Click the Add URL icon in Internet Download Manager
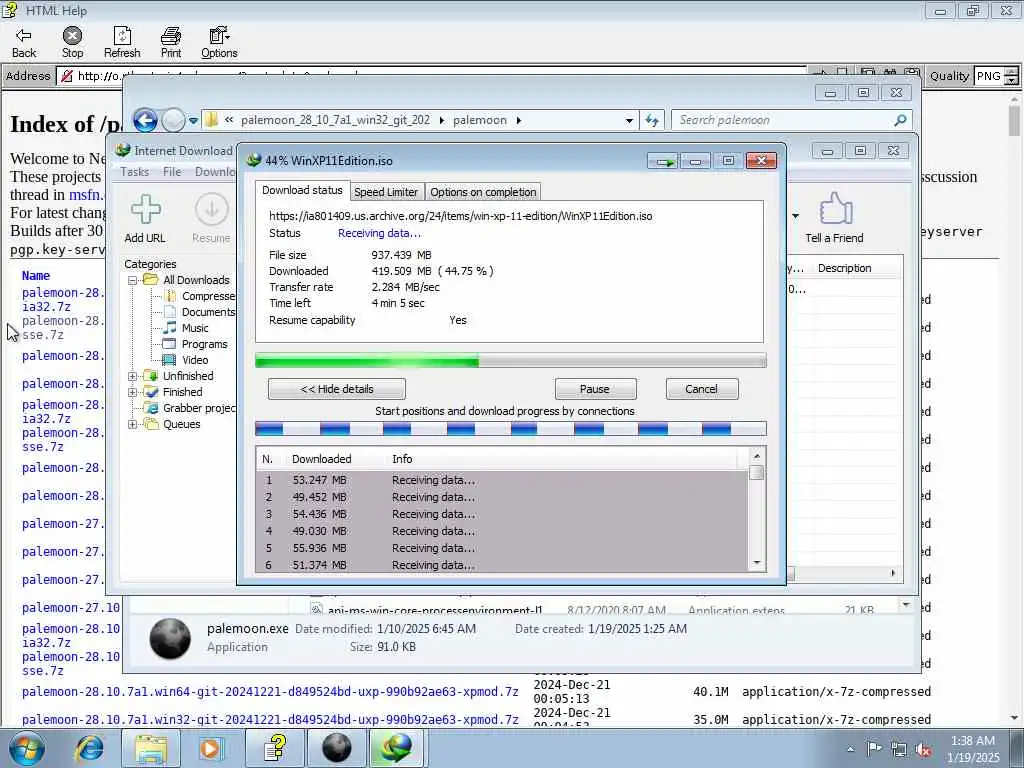Image resolution: width=1024 pixels, height=768 pixels. tap(146, 210)
